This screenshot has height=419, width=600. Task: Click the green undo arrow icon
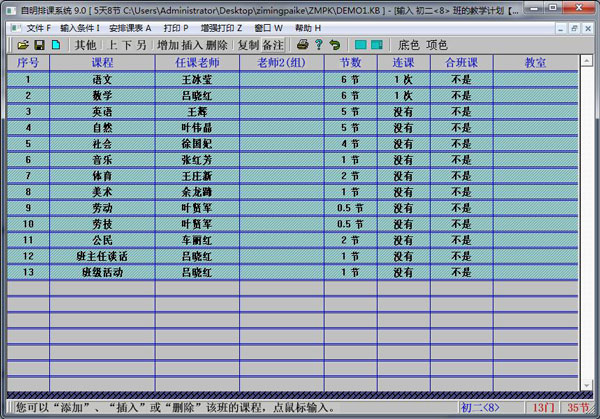point(334,45)
